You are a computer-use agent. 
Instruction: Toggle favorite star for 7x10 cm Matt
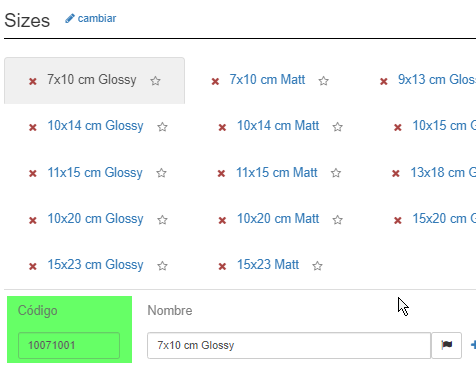pos(323,81)
